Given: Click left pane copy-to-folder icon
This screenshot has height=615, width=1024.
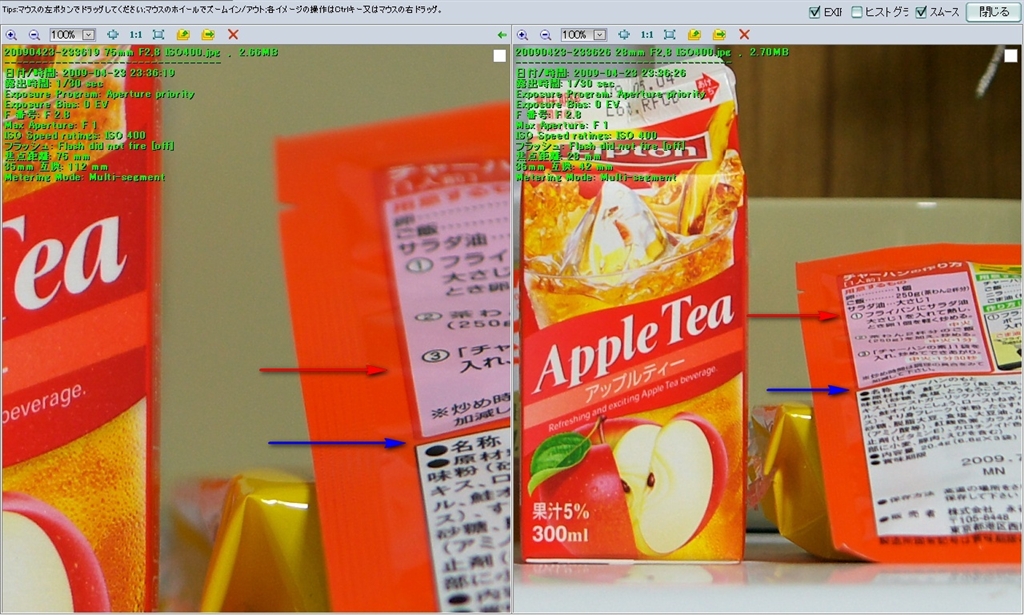Looking at the screenshot, I should (x=183, y=35).
